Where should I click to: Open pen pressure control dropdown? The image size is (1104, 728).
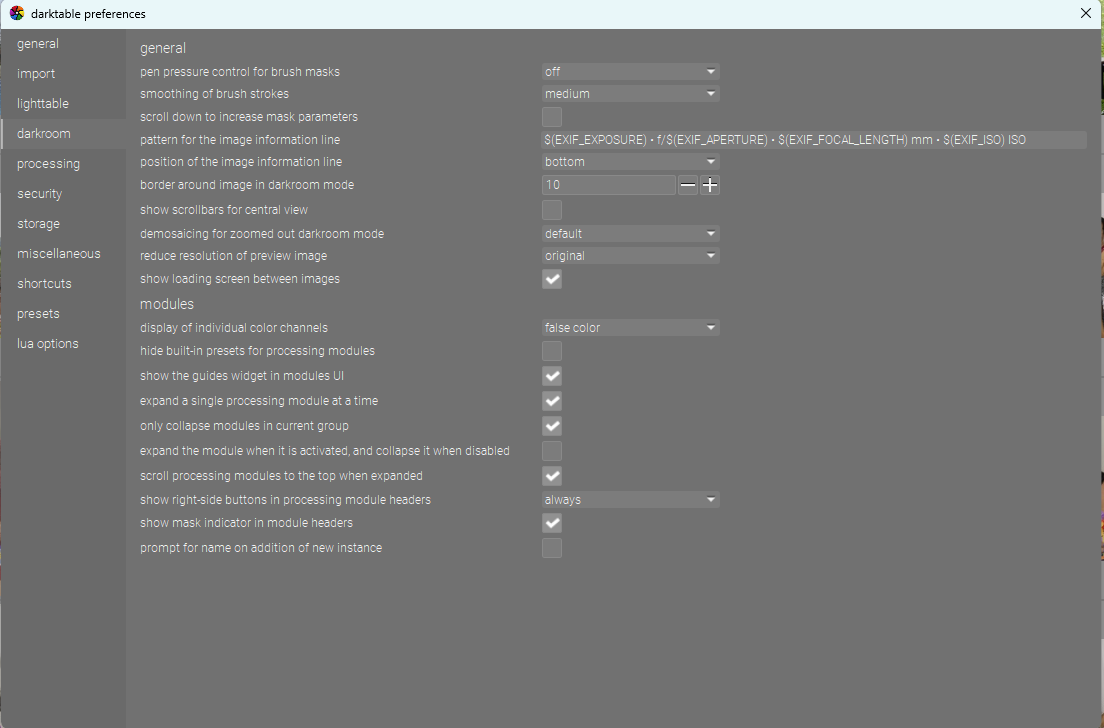coord(630,72)
